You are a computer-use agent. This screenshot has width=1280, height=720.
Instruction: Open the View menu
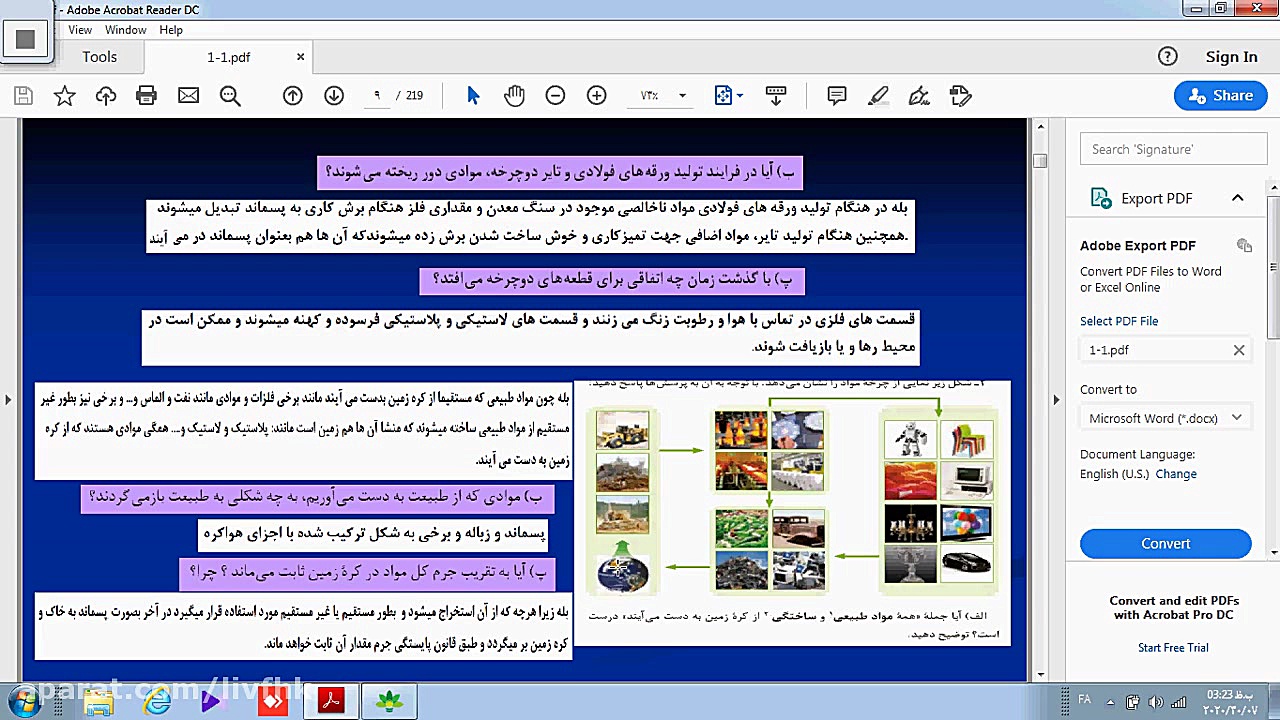(79, 29)
